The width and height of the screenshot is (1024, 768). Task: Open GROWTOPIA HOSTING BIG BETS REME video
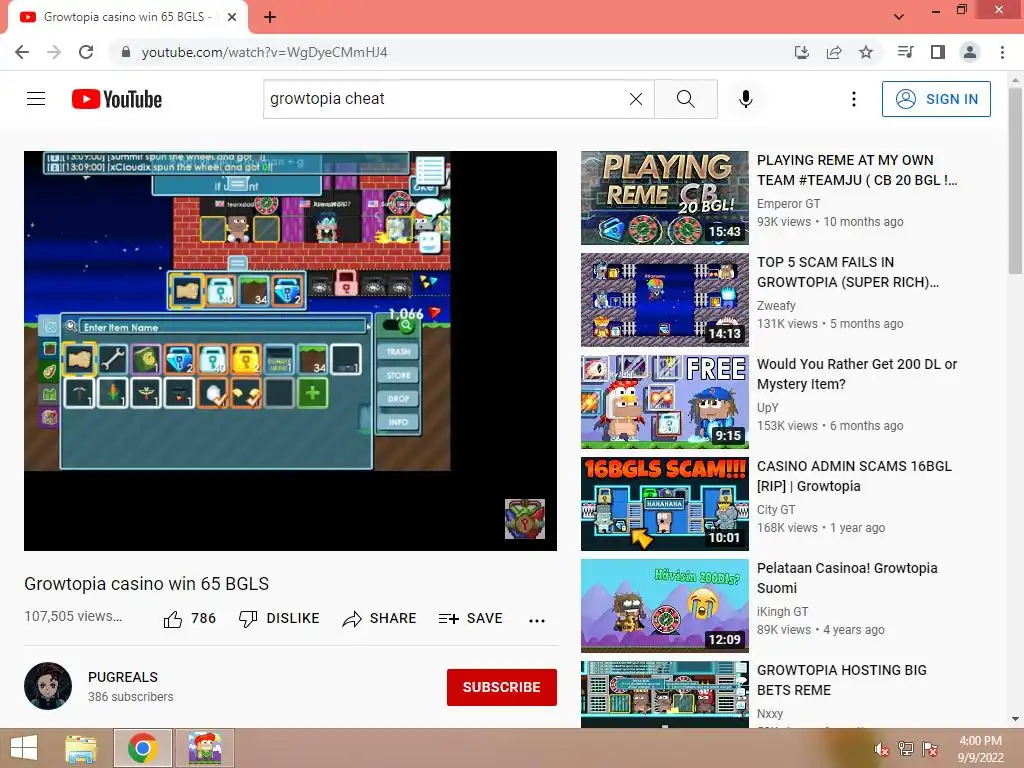click(x=842, y=680)
